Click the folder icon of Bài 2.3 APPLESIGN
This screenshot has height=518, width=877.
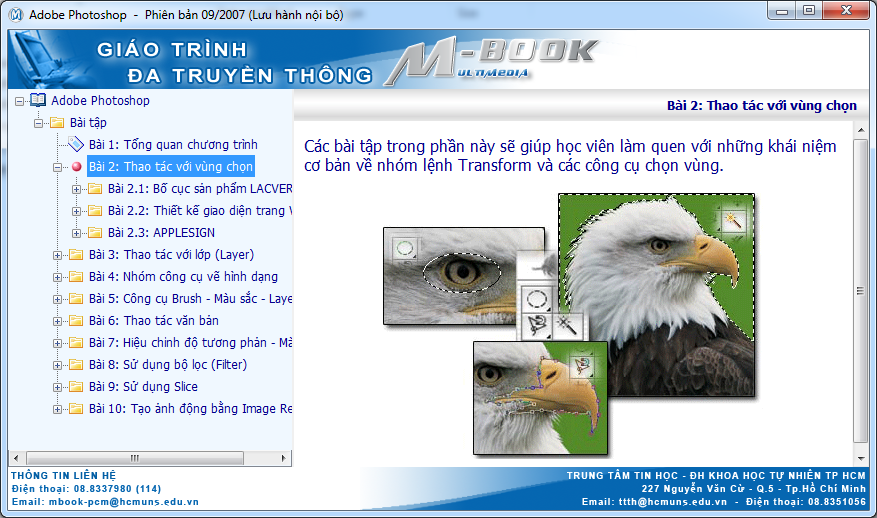(95, 233)
